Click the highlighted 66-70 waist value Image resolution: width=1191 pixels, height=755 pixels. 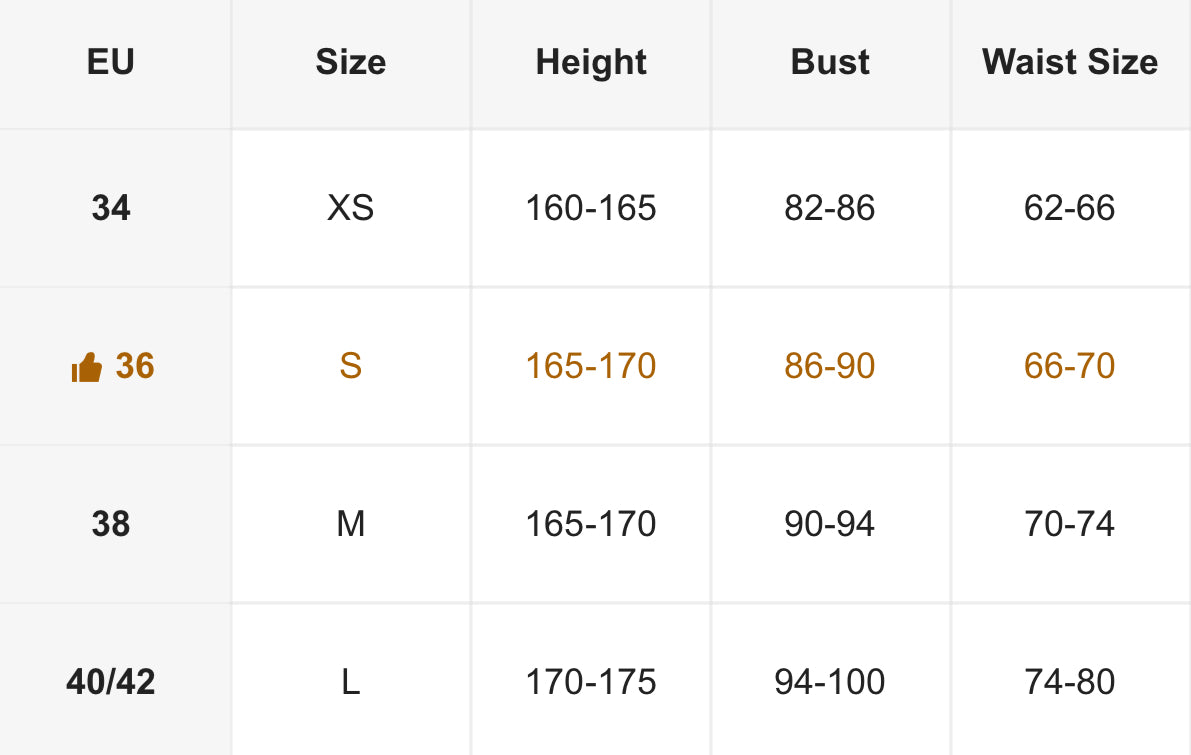[1070, 366]
